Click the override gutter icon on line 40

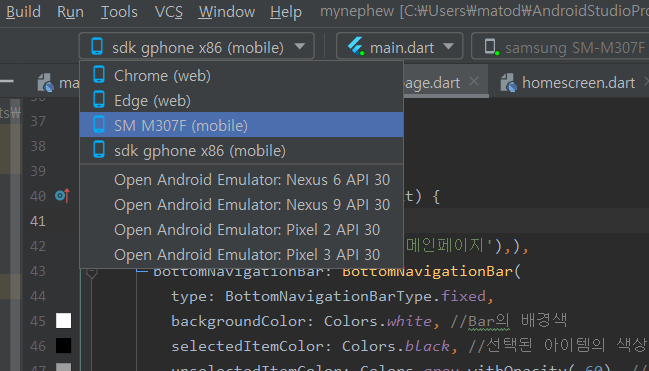pyautogui.click(x=62, y=195)
